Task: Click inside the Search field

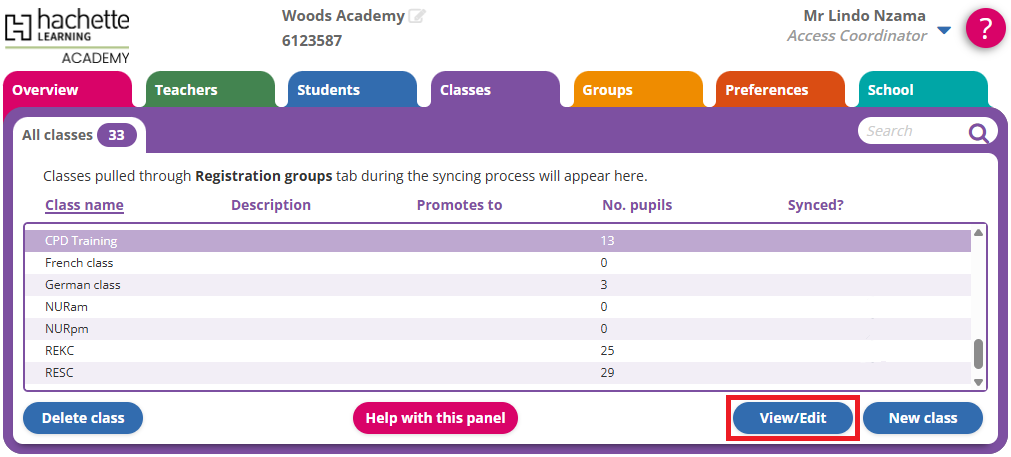Action: pyautogui.click(x=910, y=131)
